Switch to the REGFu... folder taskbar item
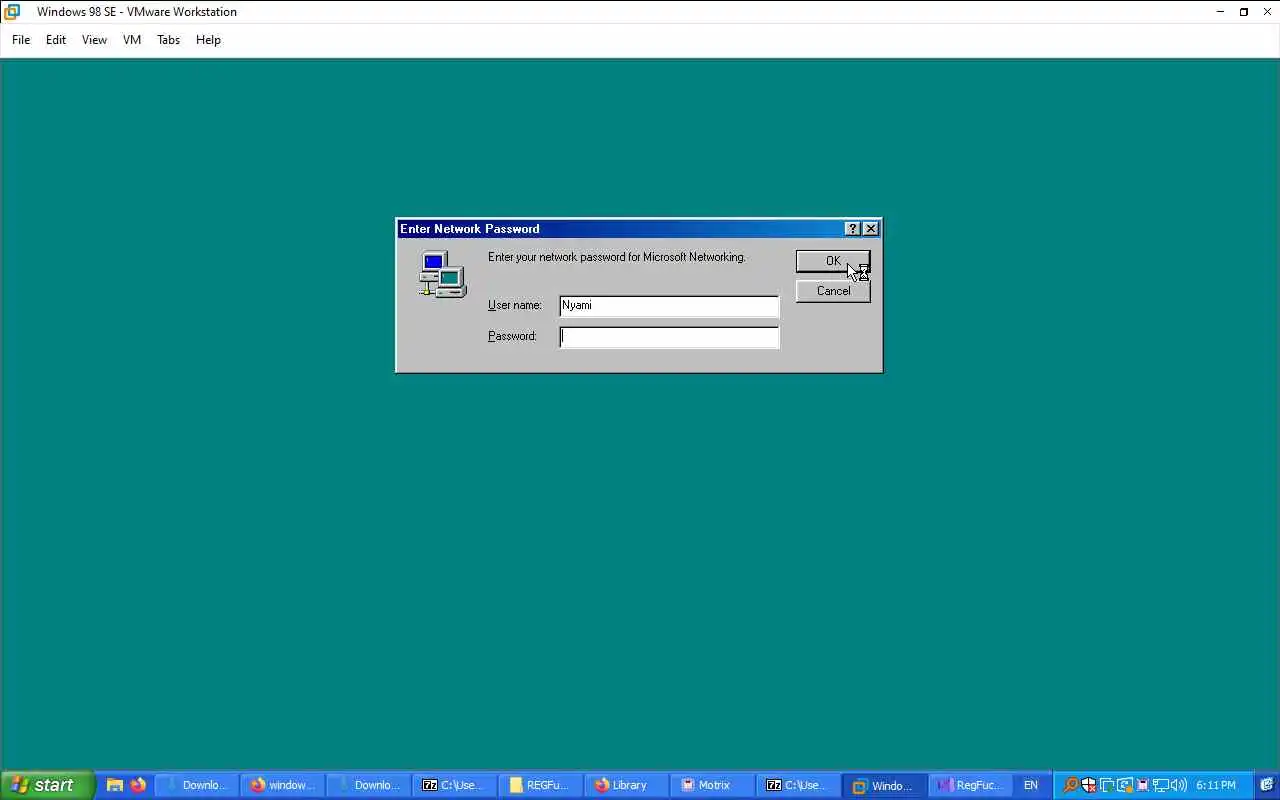1280x800 pixels. tap(540, 785)
